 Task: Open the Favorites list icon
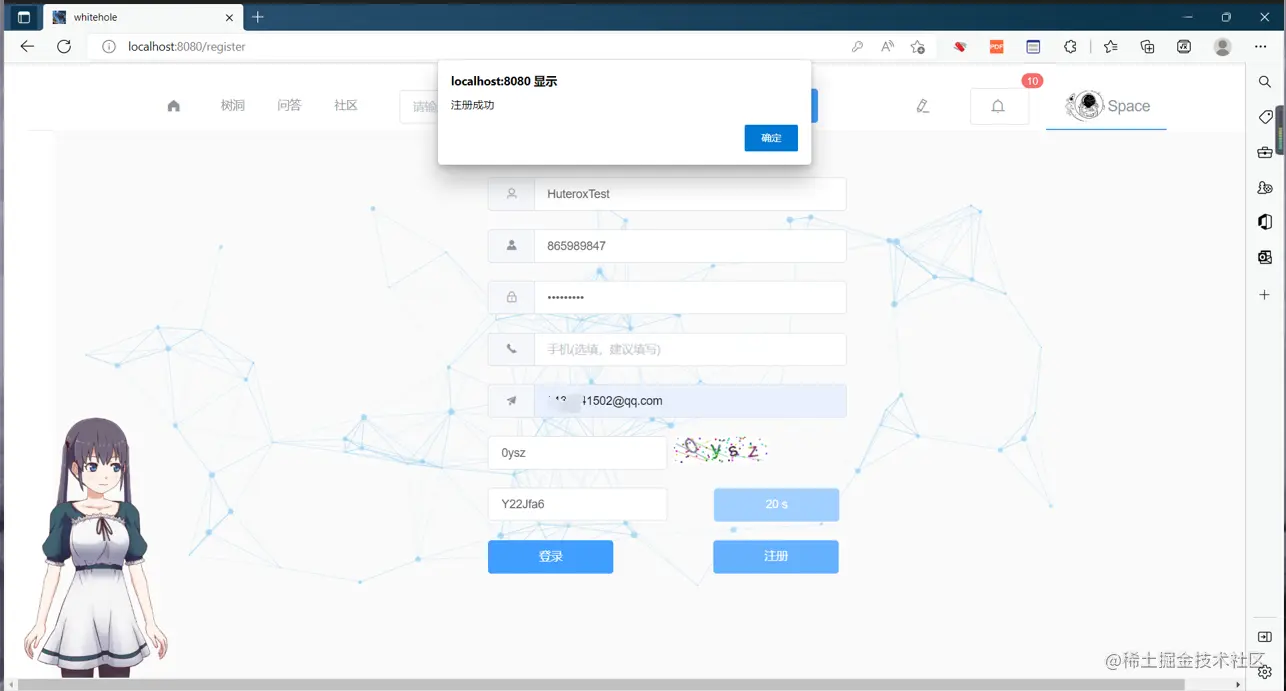[1110, 46]
